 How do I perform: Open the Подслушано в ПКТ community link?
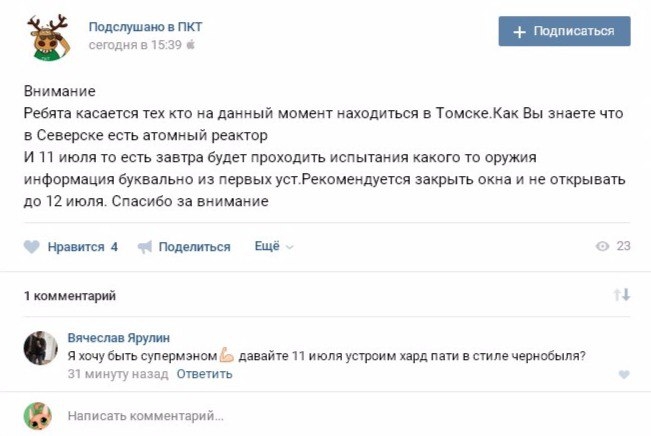(145, 27)
